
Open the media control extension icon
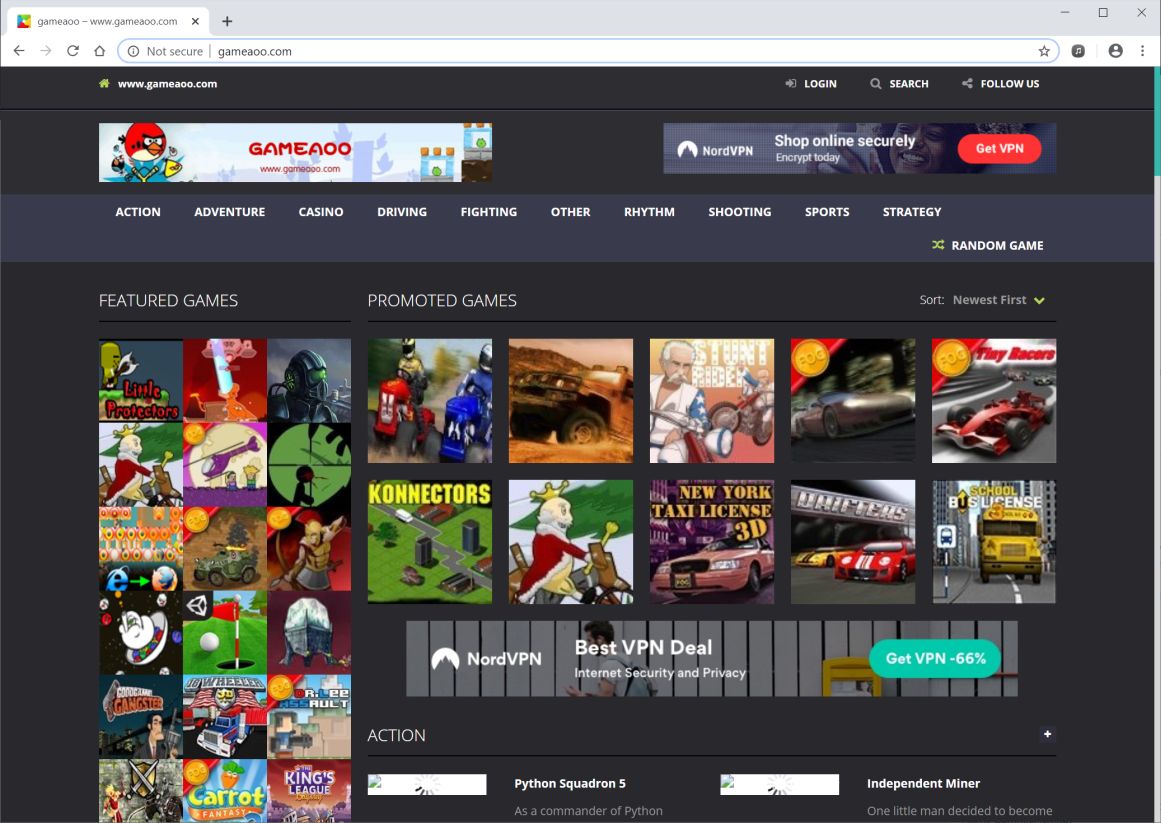[x=1078, y=51]
